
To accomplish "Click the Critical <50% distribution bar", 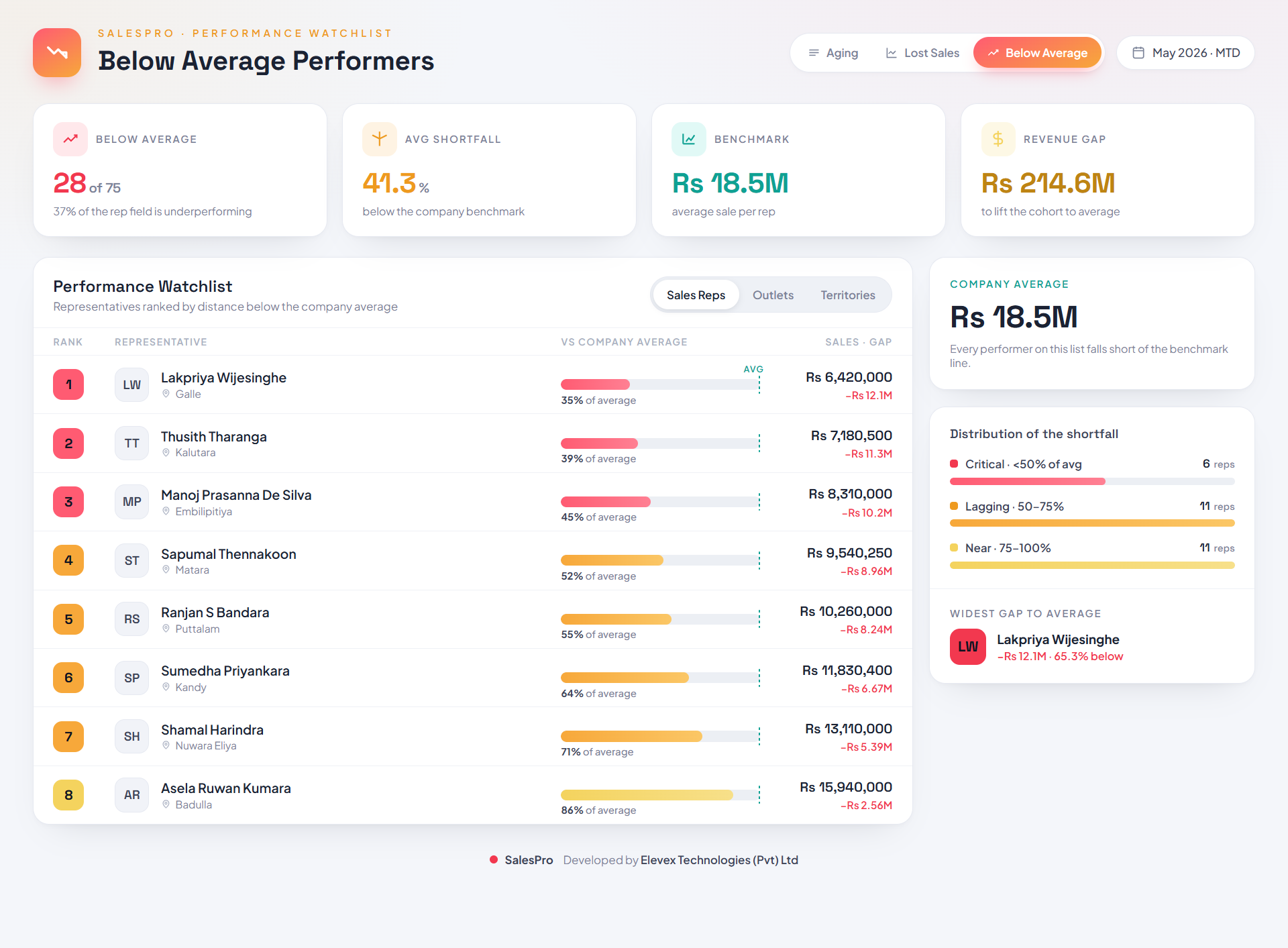I will (1092, 481).
